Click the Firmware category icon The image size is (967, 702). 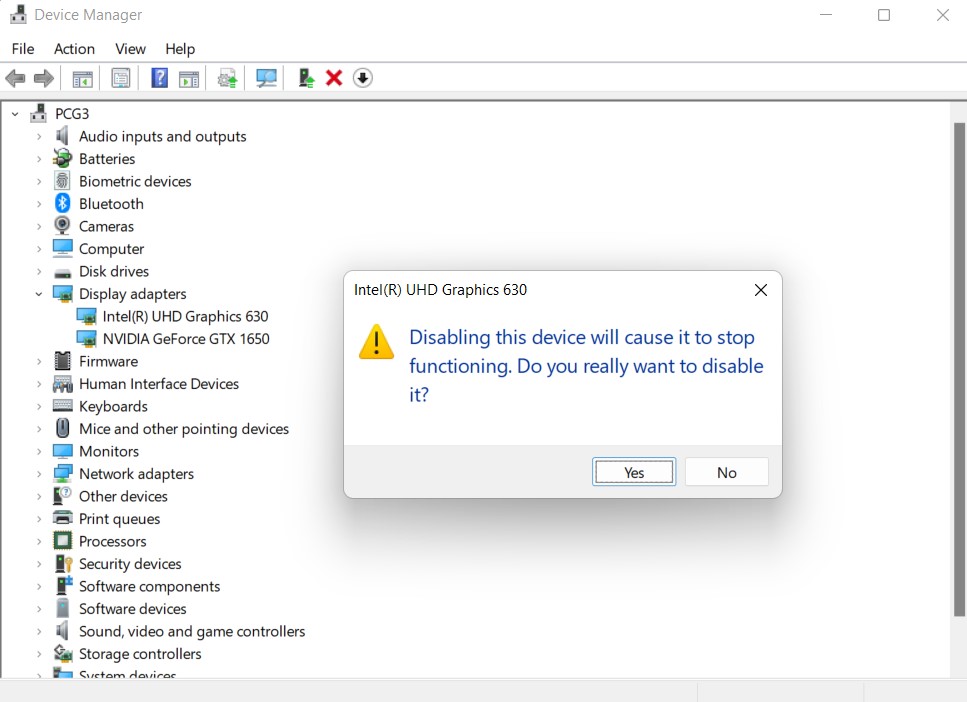click(62, 361)
